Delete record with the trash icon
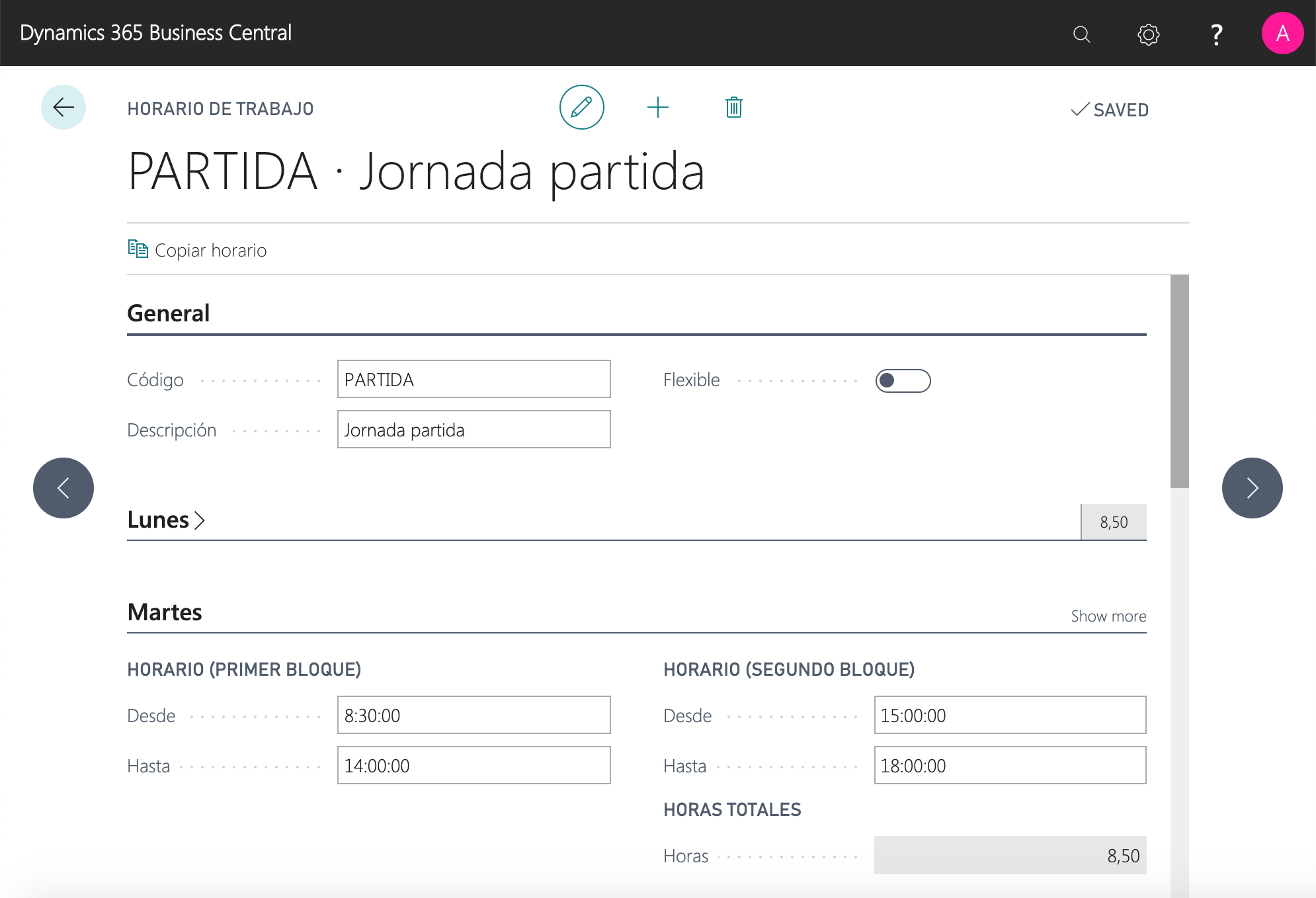1316x898 pixels. point(733,107)
